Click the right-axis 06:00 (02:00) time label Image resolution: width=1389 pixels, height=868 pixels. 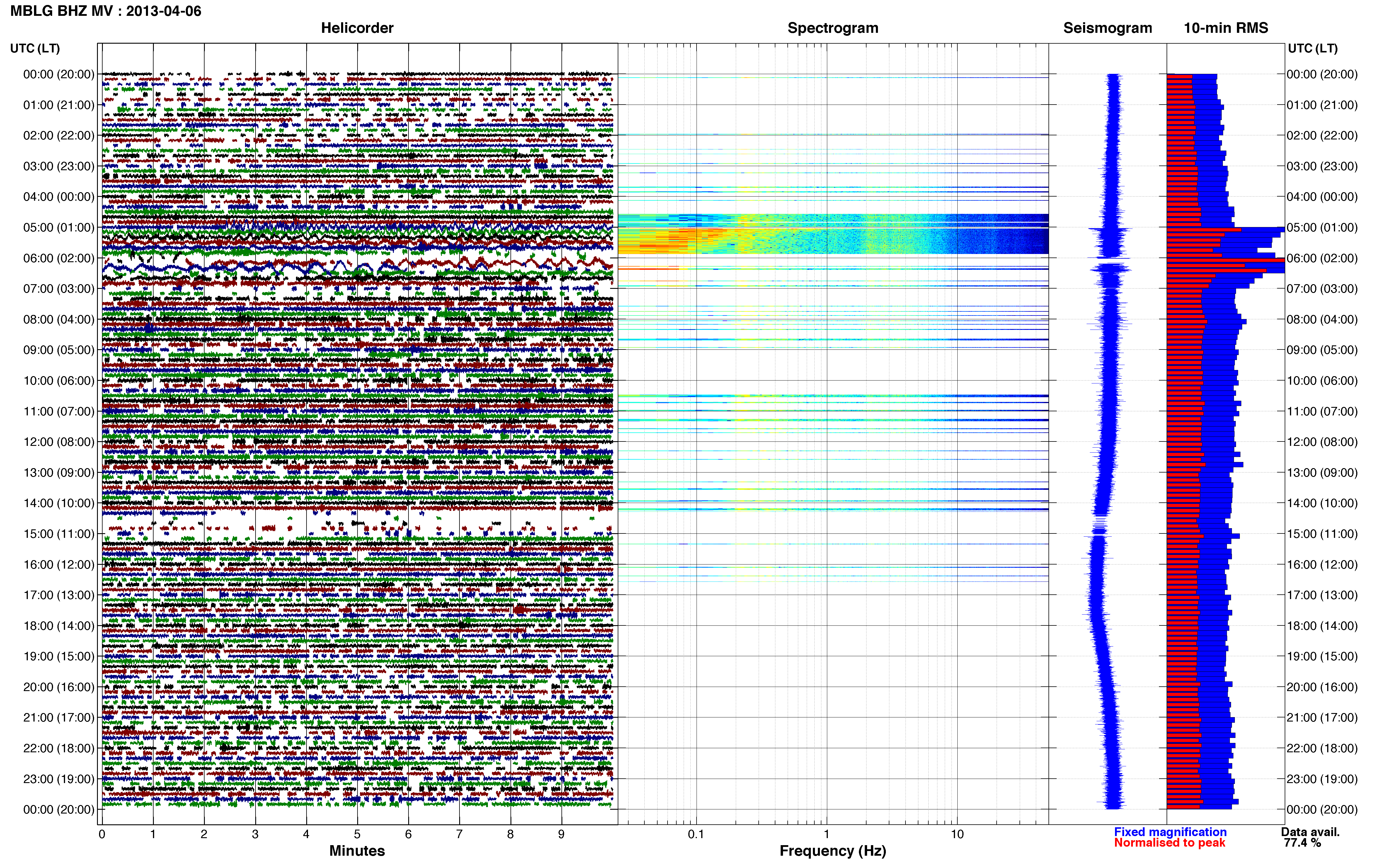(x=1322, y=258)
